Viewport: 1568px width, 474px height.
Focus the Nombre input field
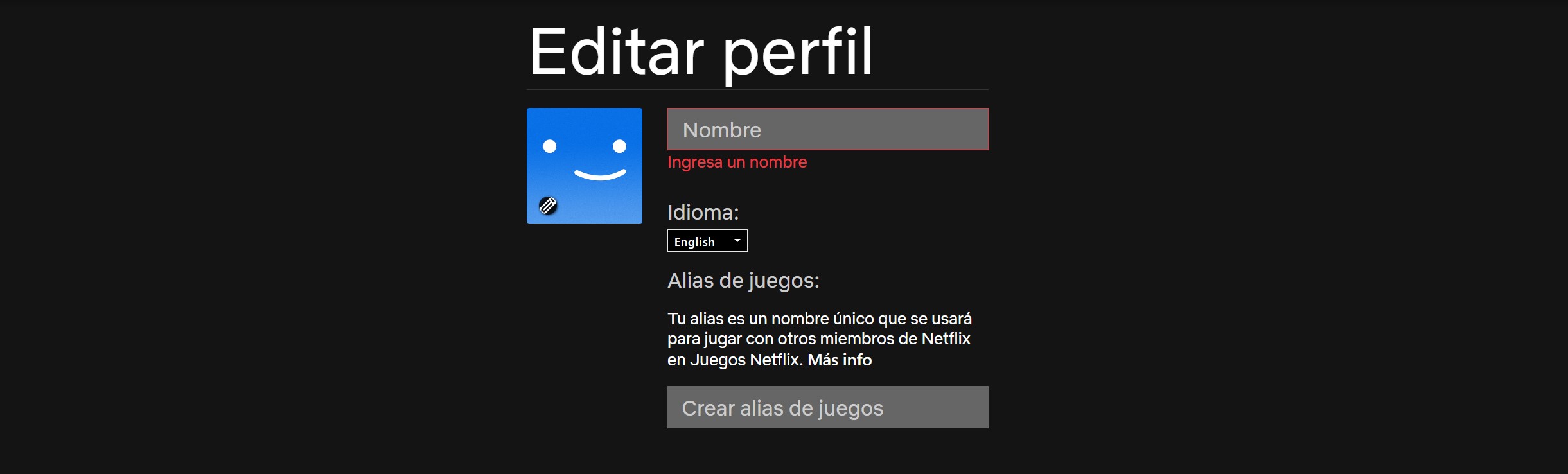tap(828, 129)
